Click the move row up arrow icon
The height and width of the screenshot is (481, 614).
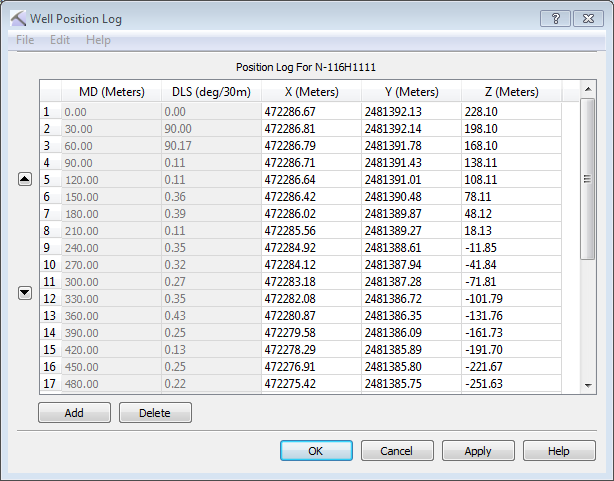coord(25,179)
